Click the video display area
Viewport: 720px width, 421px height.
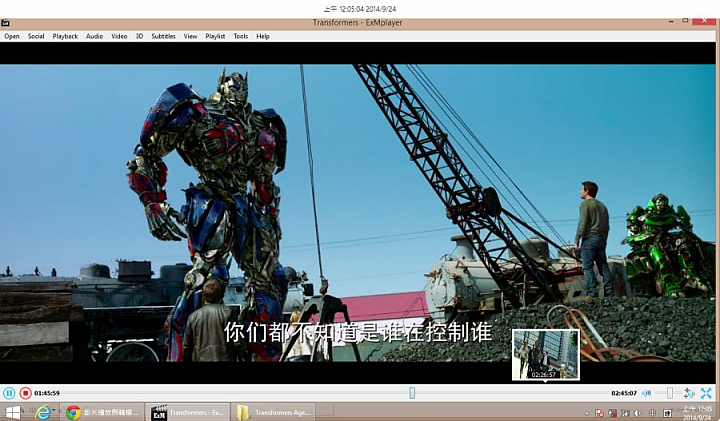[x=358, y=213]
